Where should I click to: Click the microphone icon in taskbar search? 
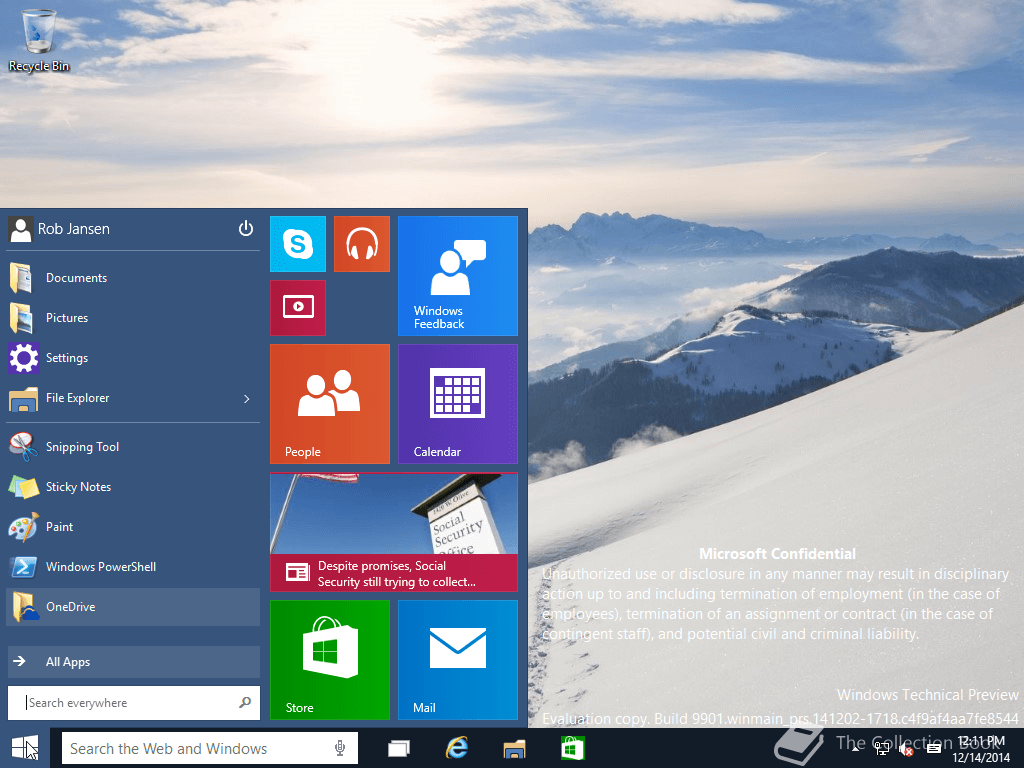tap(340, 748)
